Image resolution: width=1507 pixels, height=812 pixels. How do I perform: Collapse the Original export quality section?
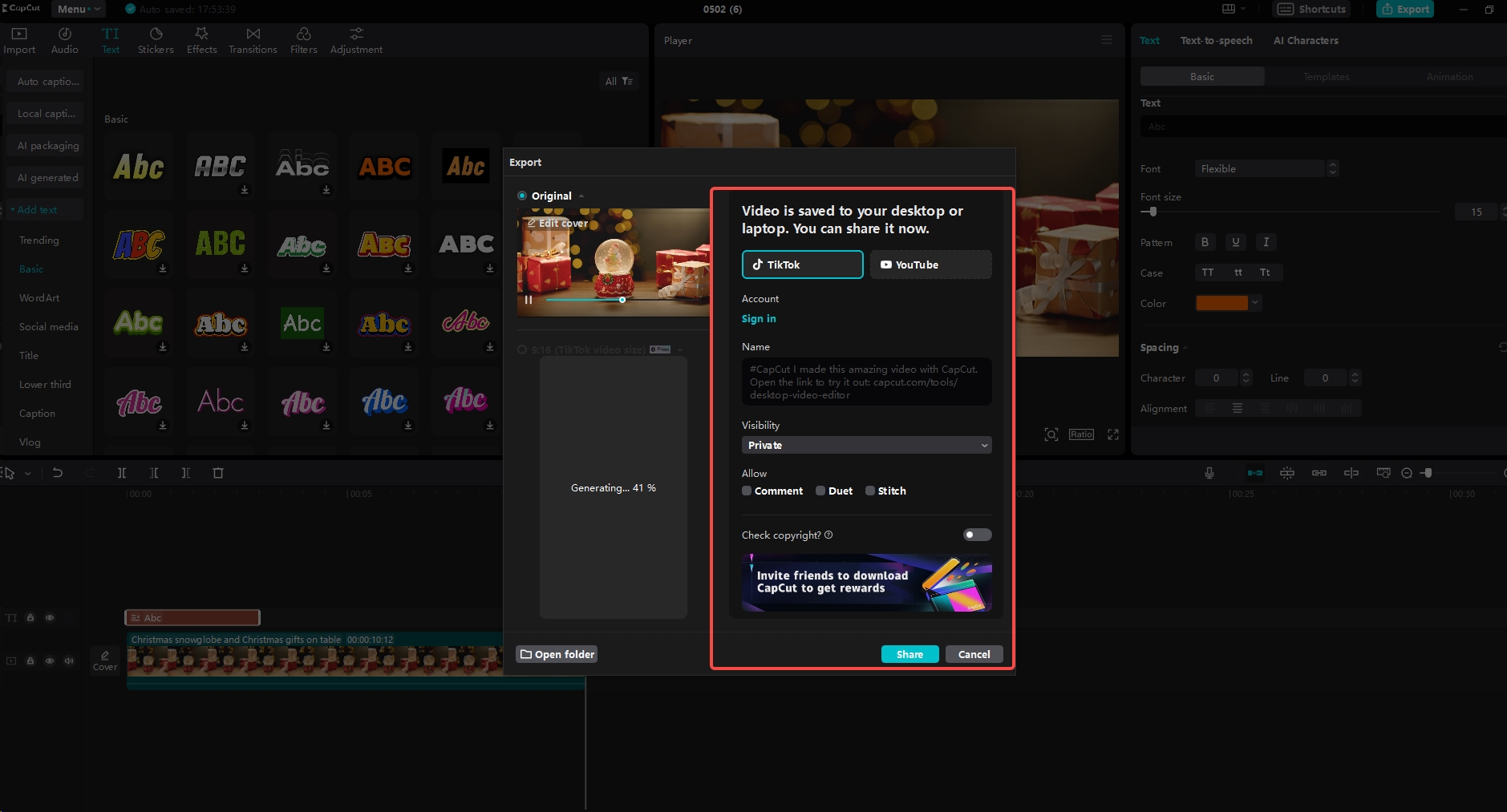click(x=581, y=195)
